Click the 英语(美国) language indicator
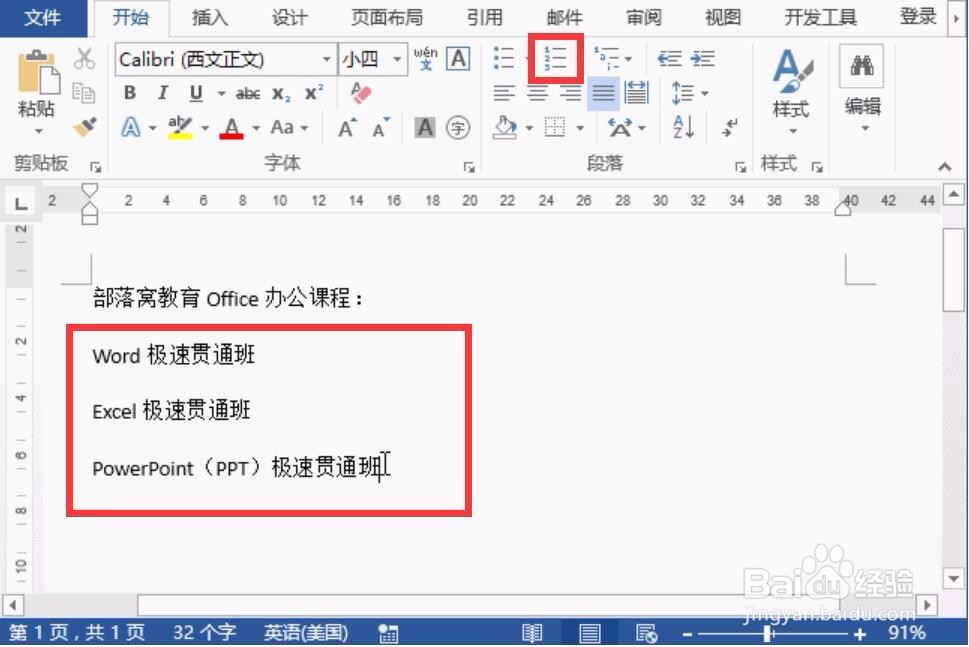 (x=306, y=633)
